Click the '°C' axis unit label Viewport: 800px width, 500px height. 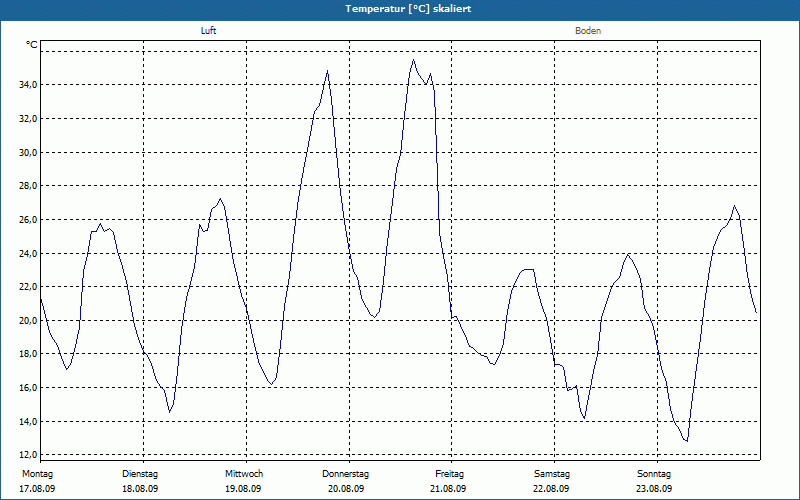coord(32,45)
